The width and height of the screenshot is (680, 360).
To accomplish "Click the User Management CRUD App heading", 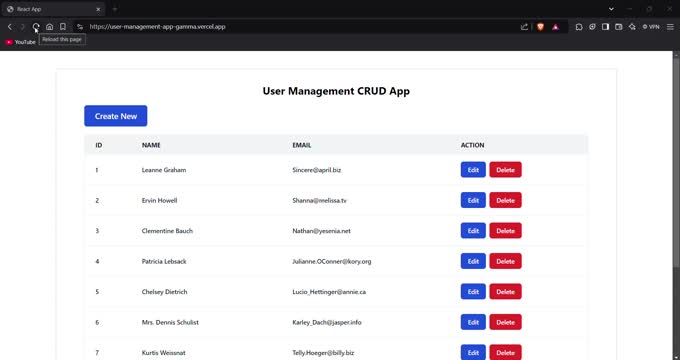I will (336, 91).
